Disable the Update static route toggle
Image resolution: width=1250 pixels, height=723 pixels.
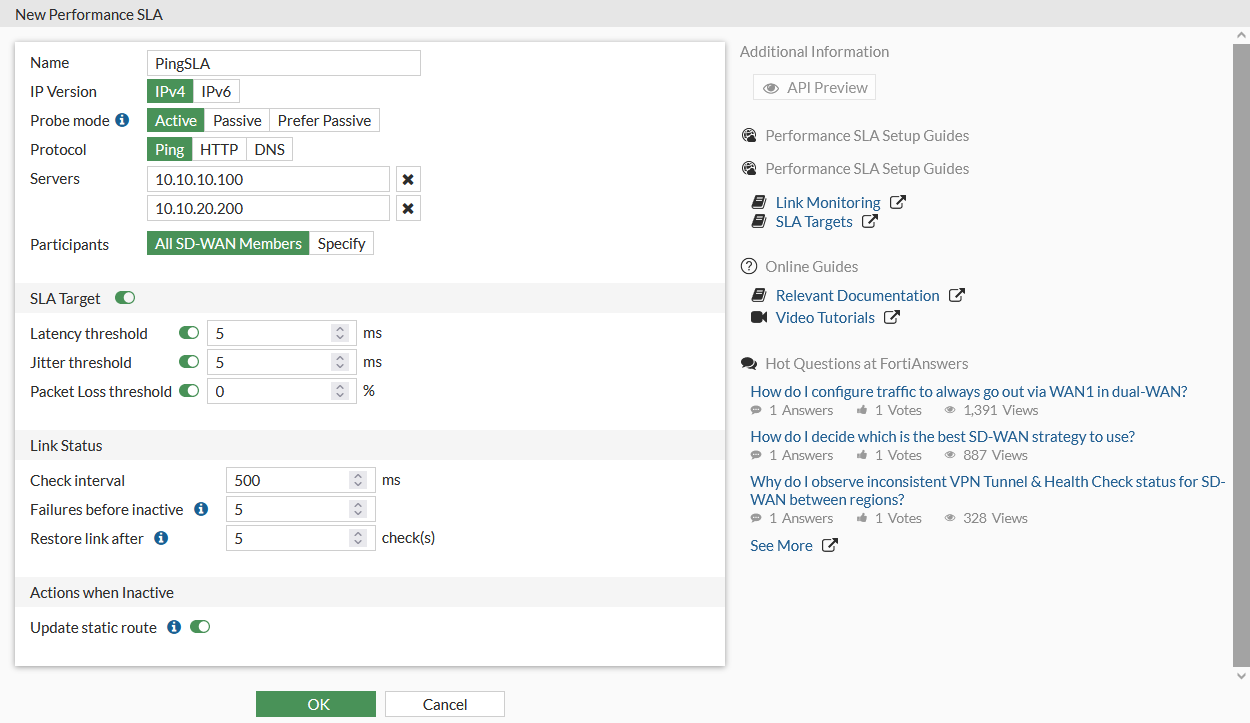point(199,627)
